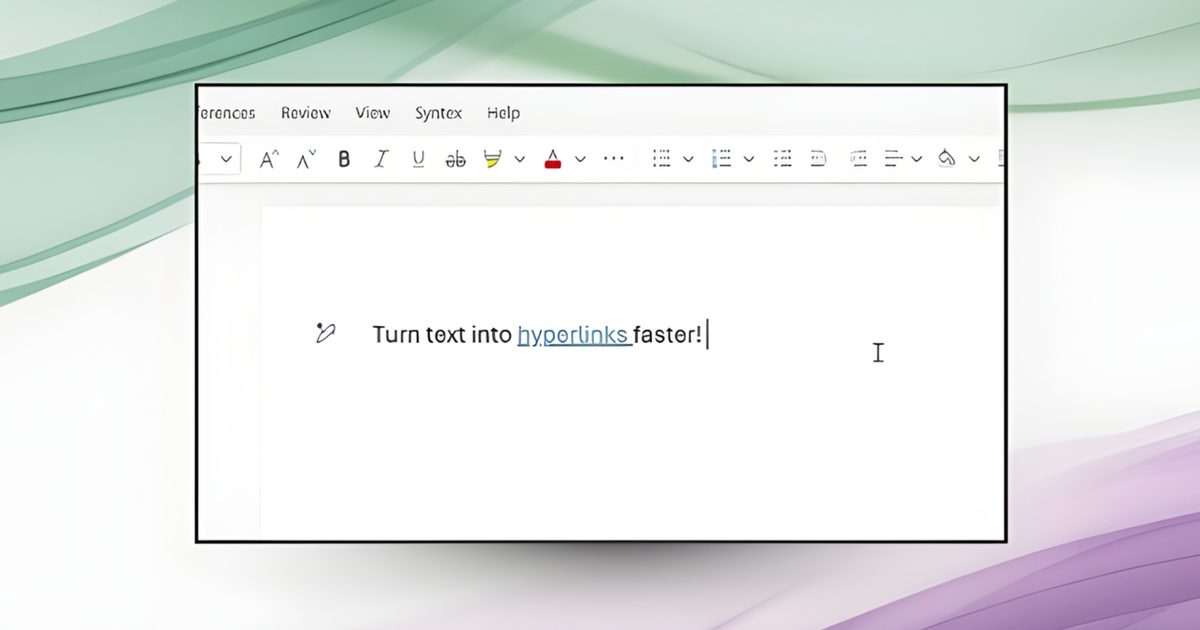This screenshot has width=1200, height=630.
Task: Expand the highlight color dropdown arrow
Action: (519, 159)
